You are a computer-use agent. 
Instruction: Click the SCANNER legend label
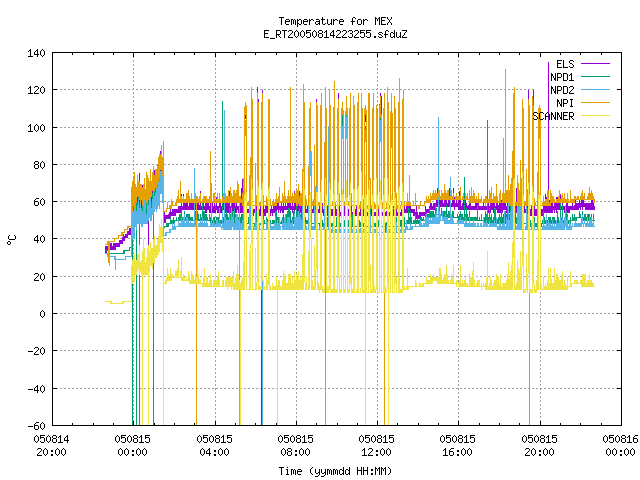(553, 116)
